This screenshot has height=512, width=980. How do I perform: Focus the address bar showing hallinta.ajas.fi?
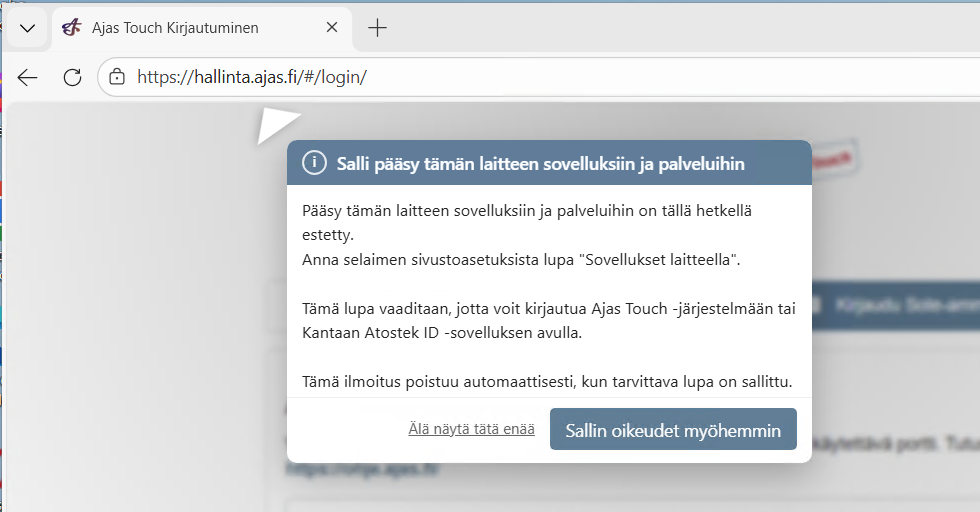point(500,77)
